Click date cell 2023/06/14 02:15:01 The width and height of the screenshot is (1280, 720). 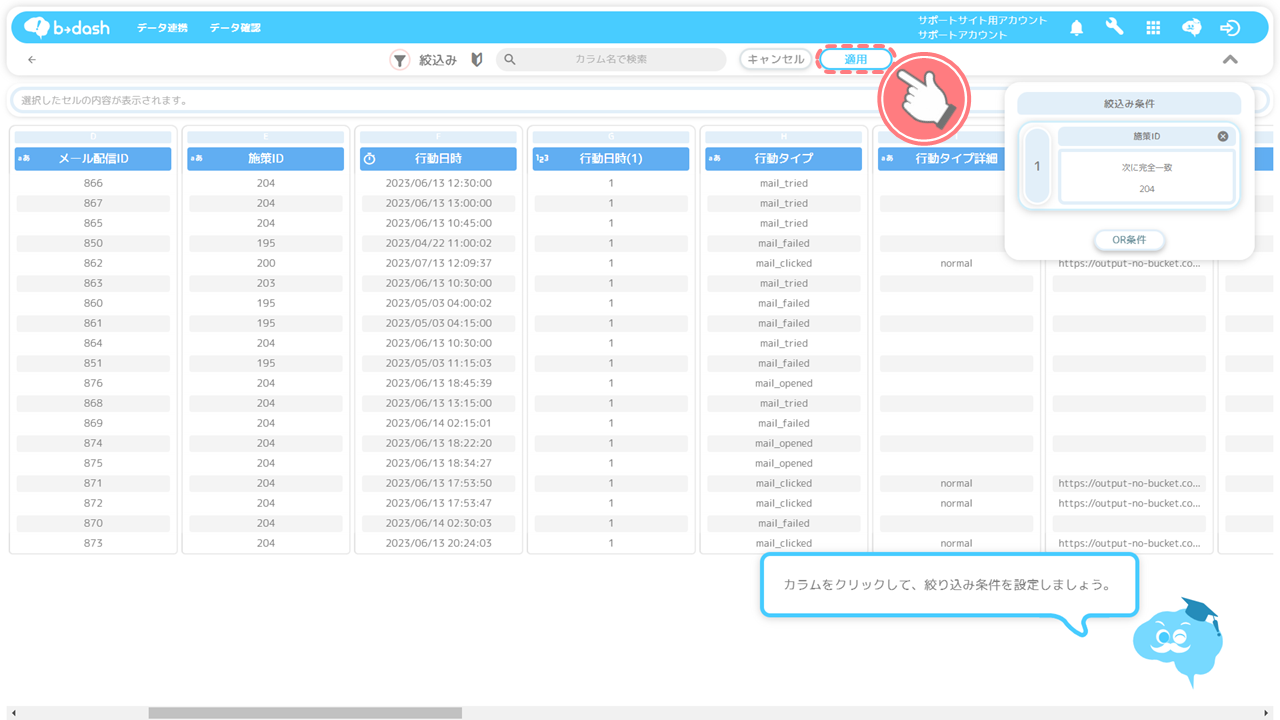438,424
